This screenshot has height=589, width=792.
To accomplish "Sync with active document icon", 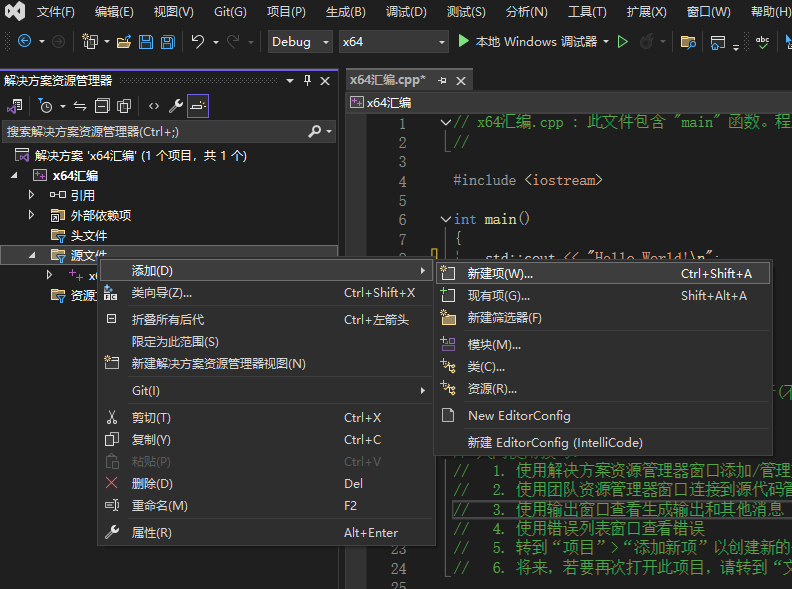I will click(80, 106).
